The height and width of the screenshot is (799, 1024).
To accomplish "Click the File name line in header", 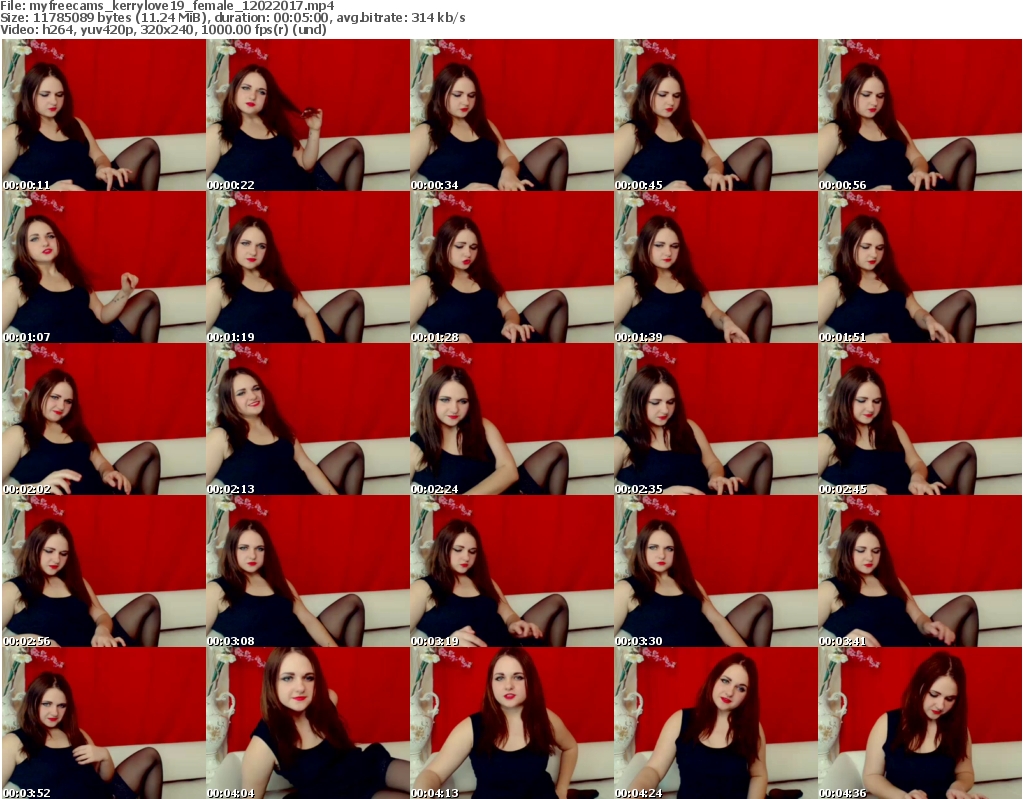I will tap(167, 6).
